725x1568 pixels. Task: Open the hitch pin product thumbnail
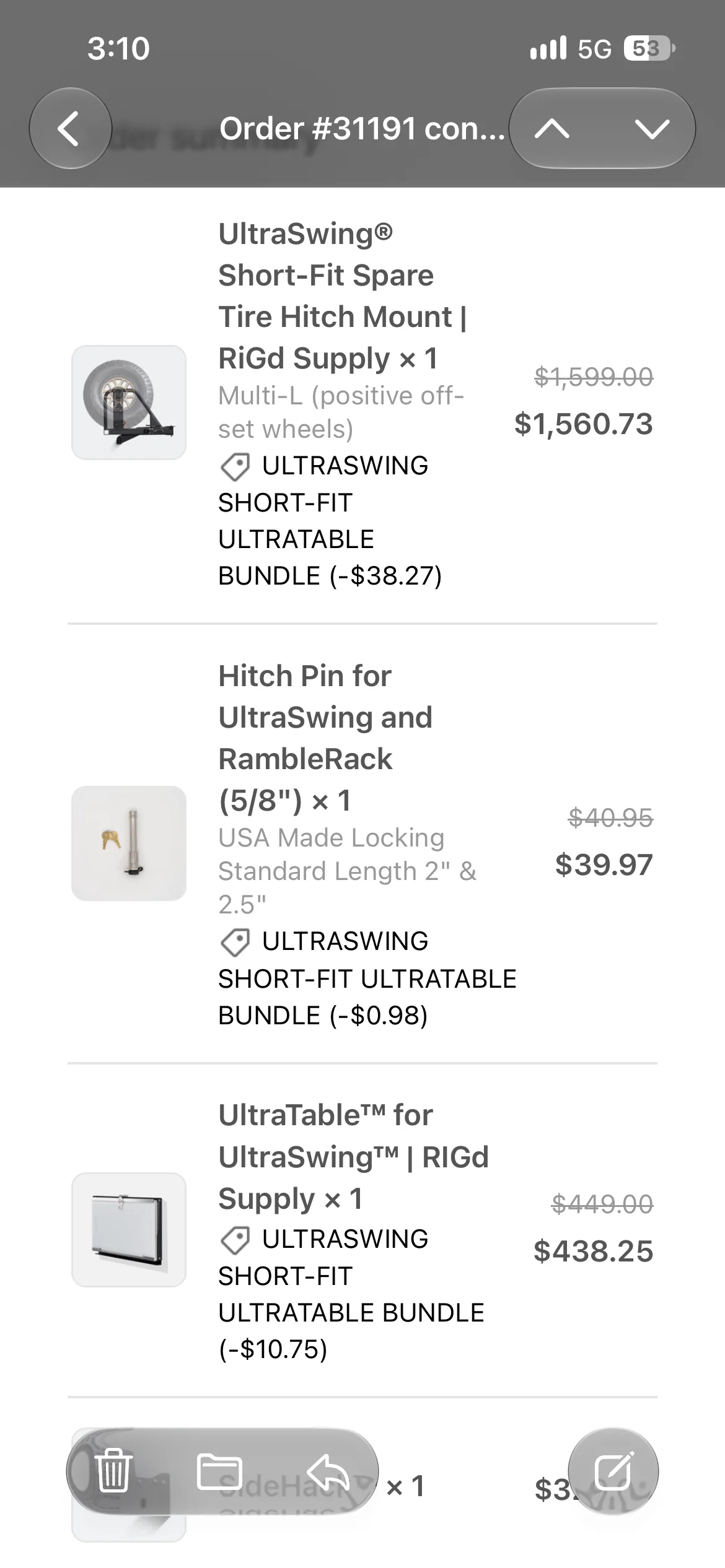[x=129, y=843]
